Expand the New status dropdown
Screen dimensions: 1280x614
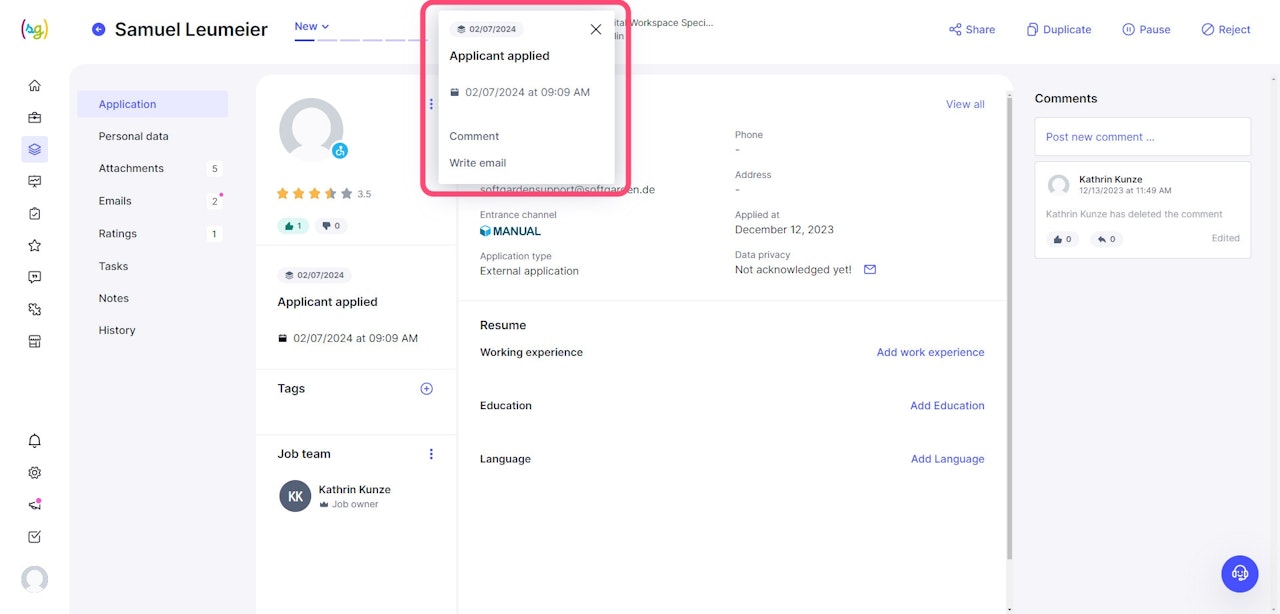tap(312, 27)
